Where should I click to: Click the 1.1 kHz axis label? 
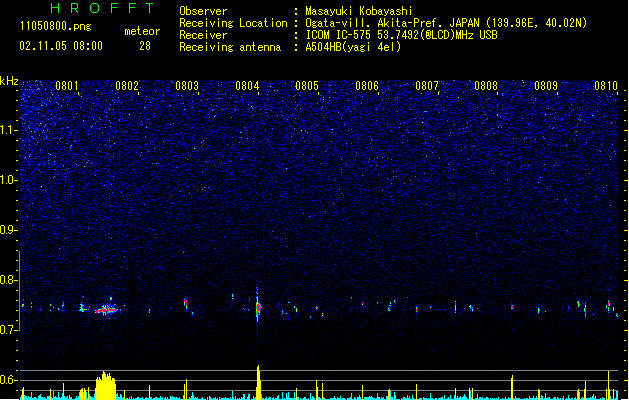[x=9, y=130]
